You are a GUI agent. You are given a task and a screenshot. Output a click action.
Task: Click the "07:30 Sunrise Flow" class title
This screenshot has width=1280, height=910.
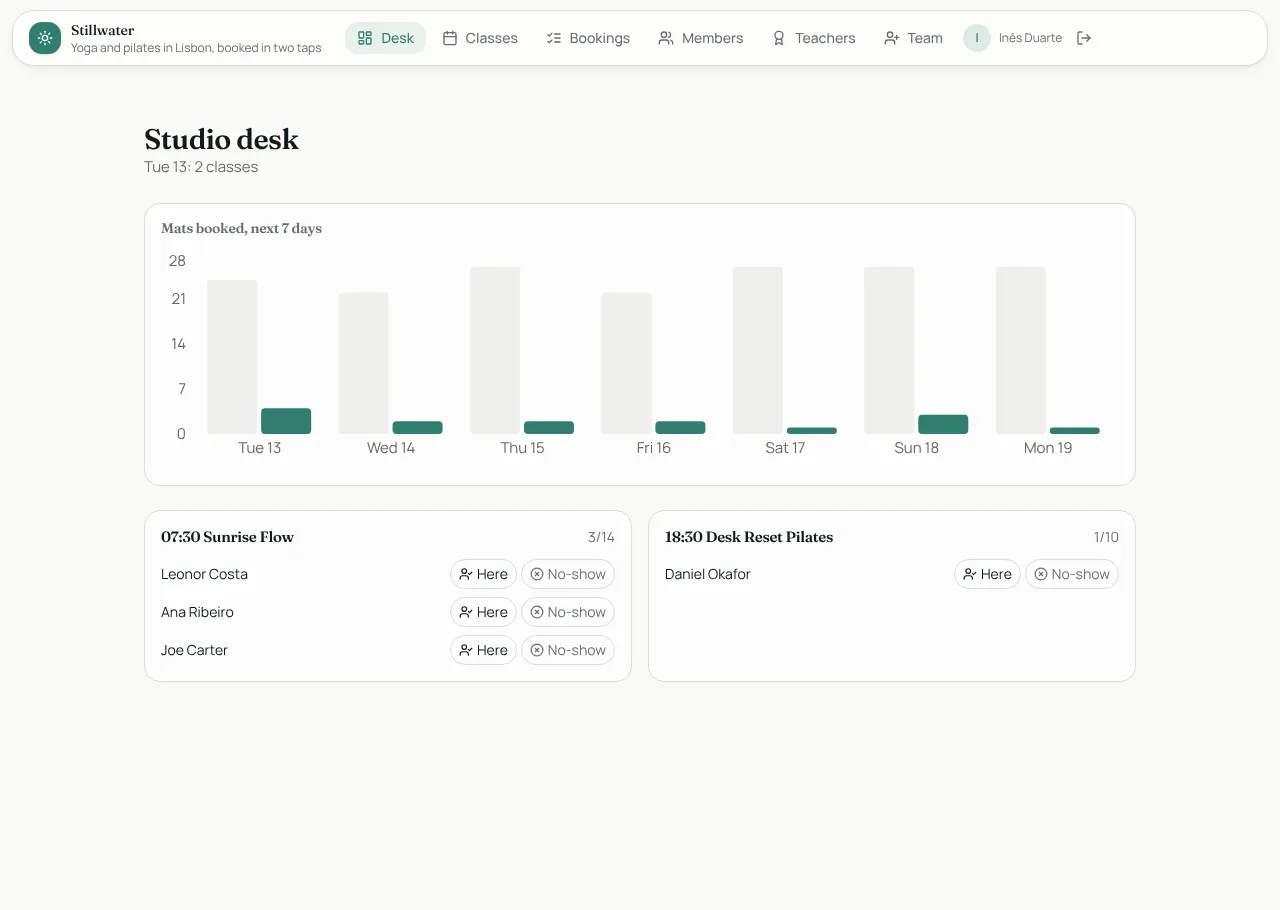coord(227,537)
